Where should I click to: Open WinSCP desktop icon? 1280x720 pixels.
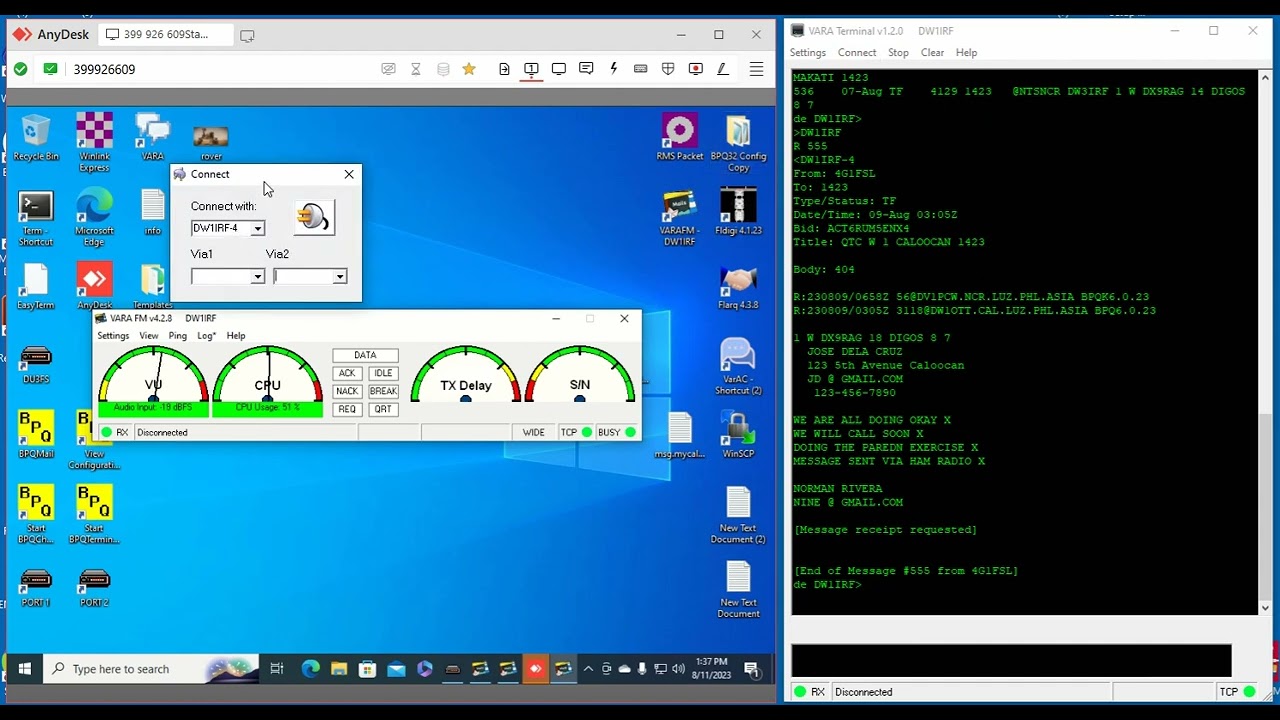click(x=738, y=435)
